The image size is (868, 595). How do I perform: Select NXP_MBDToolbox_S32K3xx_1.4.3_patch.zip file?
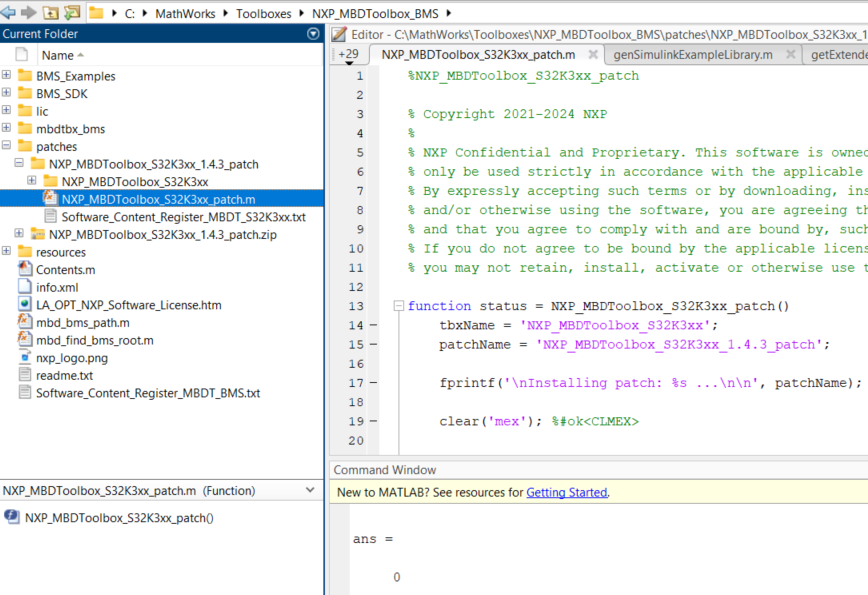(163, 235)
